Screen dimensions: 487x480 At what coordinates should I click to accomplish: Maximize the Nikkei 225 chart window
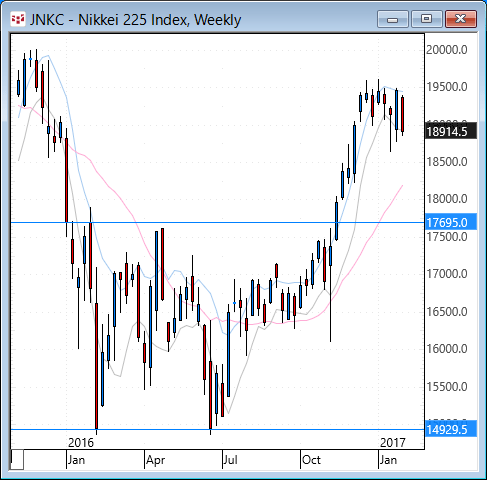click(x=426, y=19)
